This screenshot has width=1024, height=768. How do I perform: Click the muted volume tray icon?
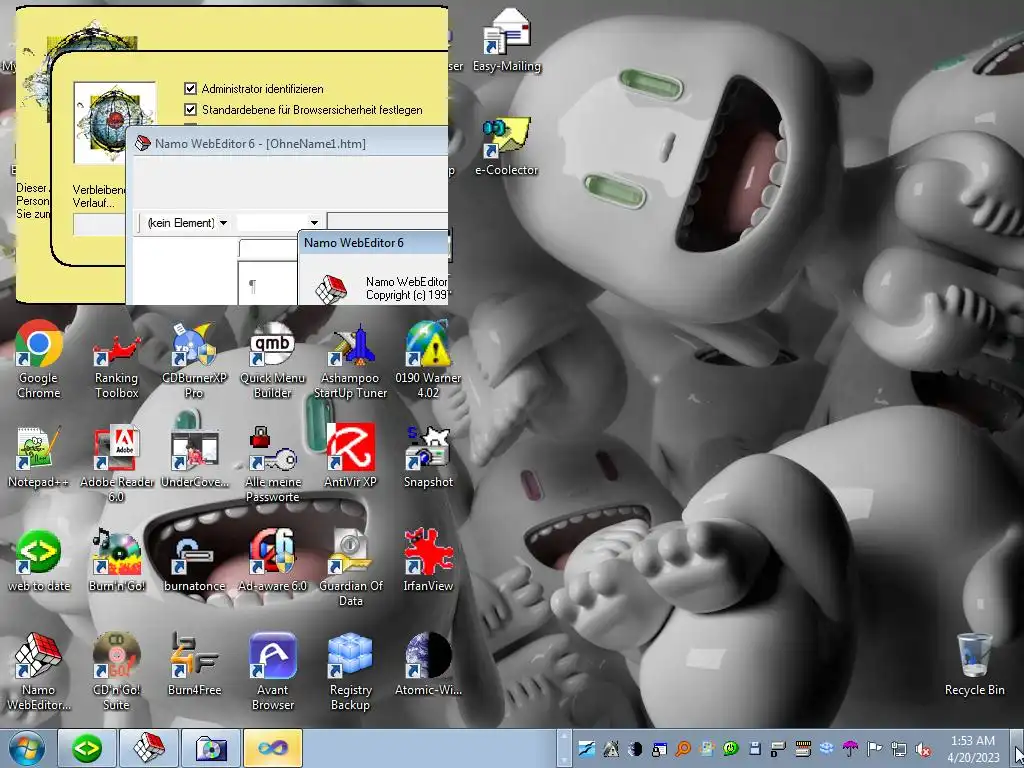(923, 749)
